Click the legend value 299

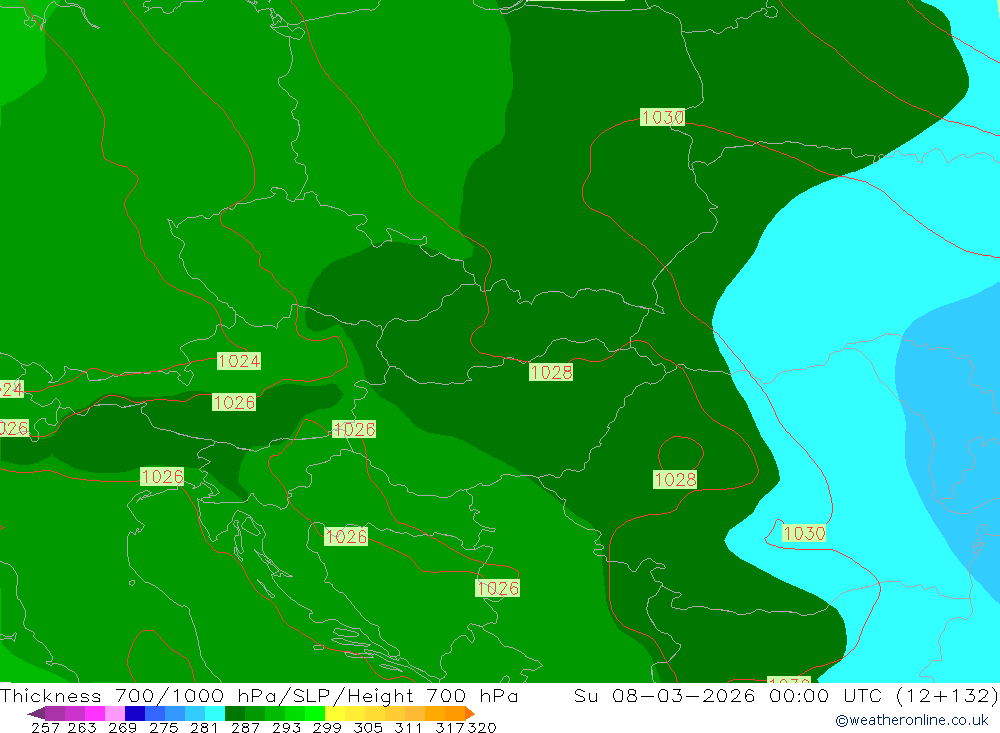point(327,728)
